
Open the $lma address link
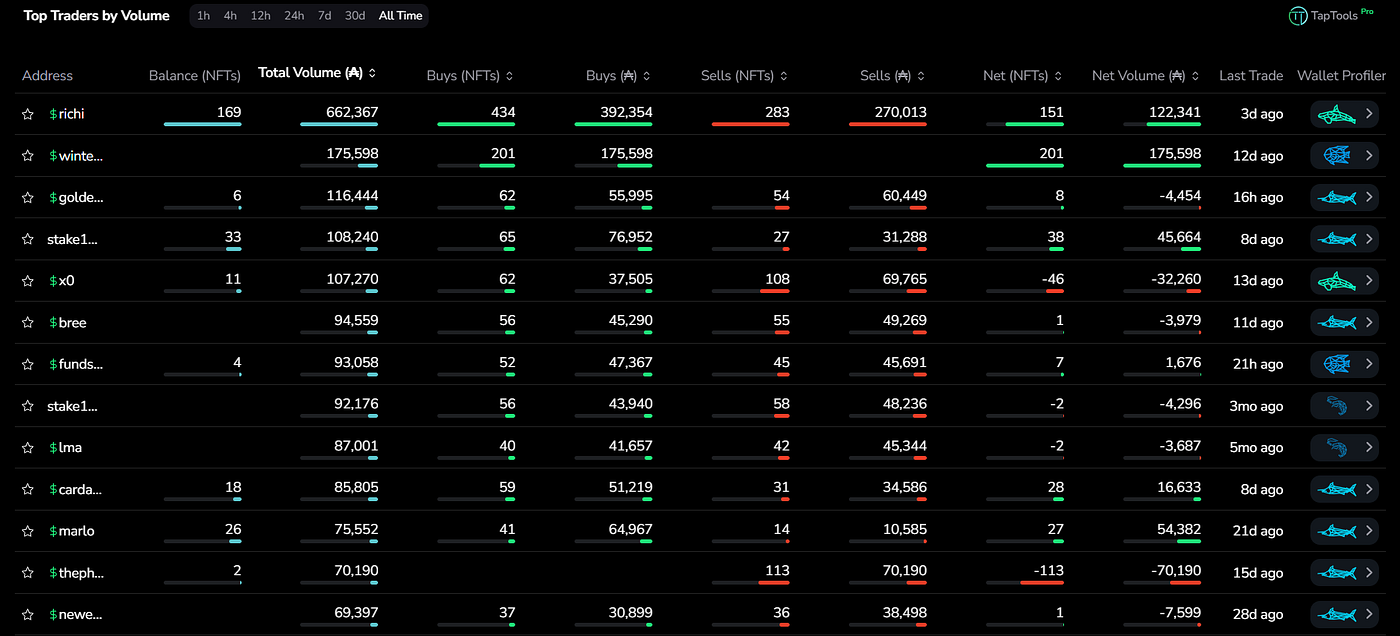[x=66, y=448]
